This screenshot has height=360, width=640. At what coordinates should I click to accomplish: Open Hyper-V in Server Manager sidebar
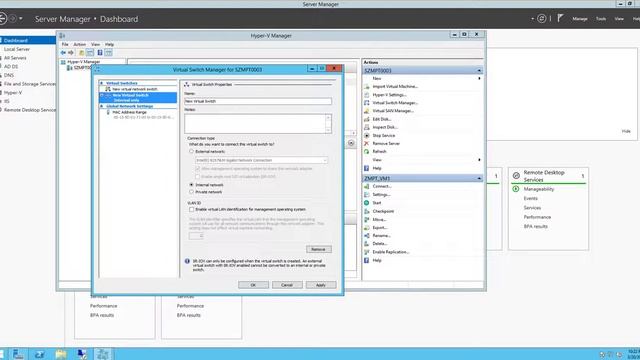[x=13, y=93]
